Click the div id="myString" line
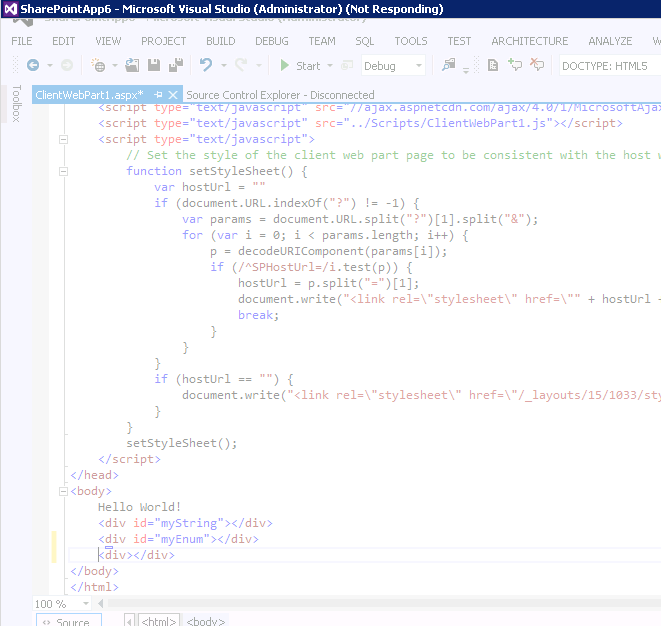 pos(185,523)
